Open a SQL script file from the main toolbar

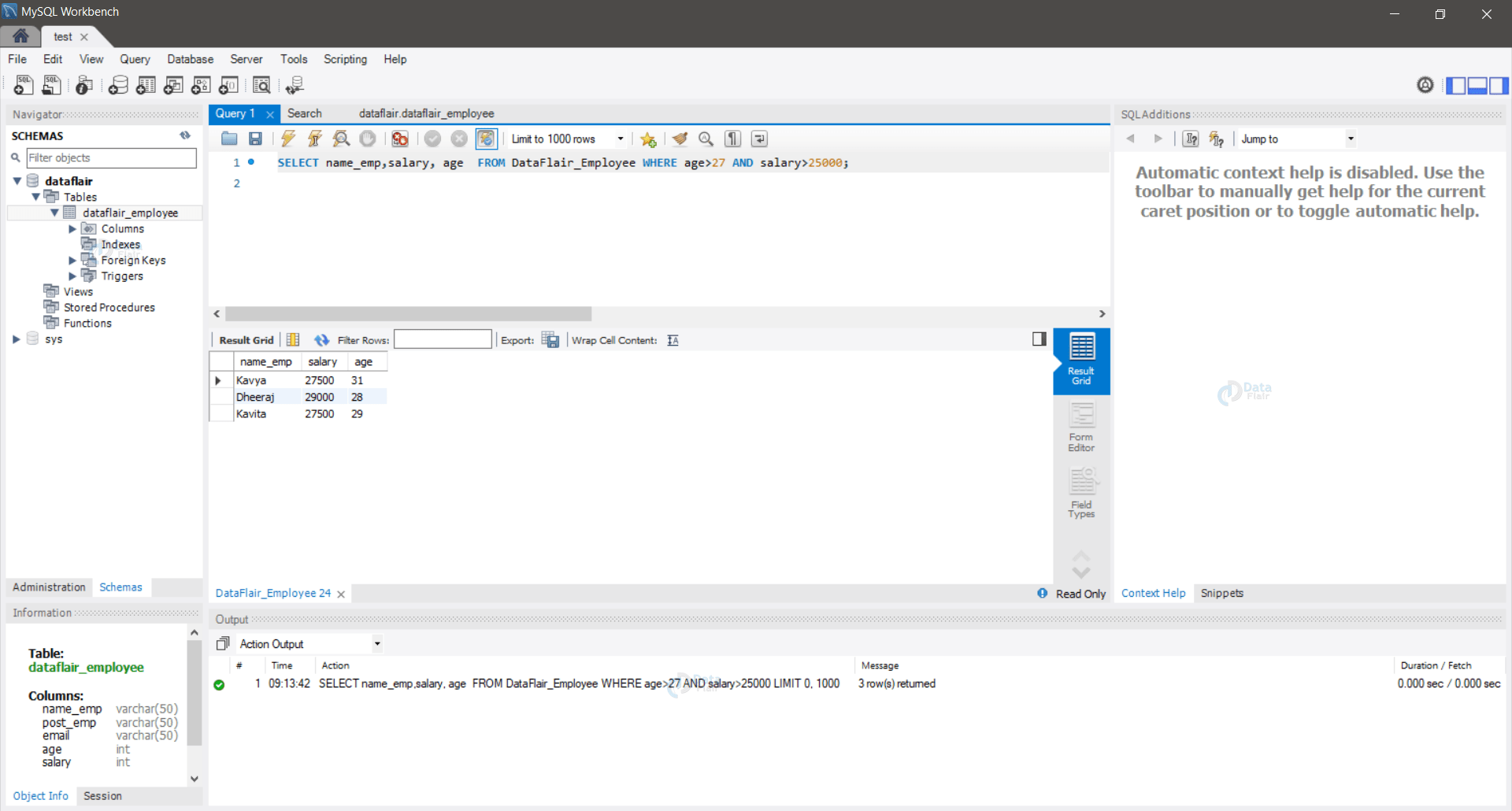(52, 85)
